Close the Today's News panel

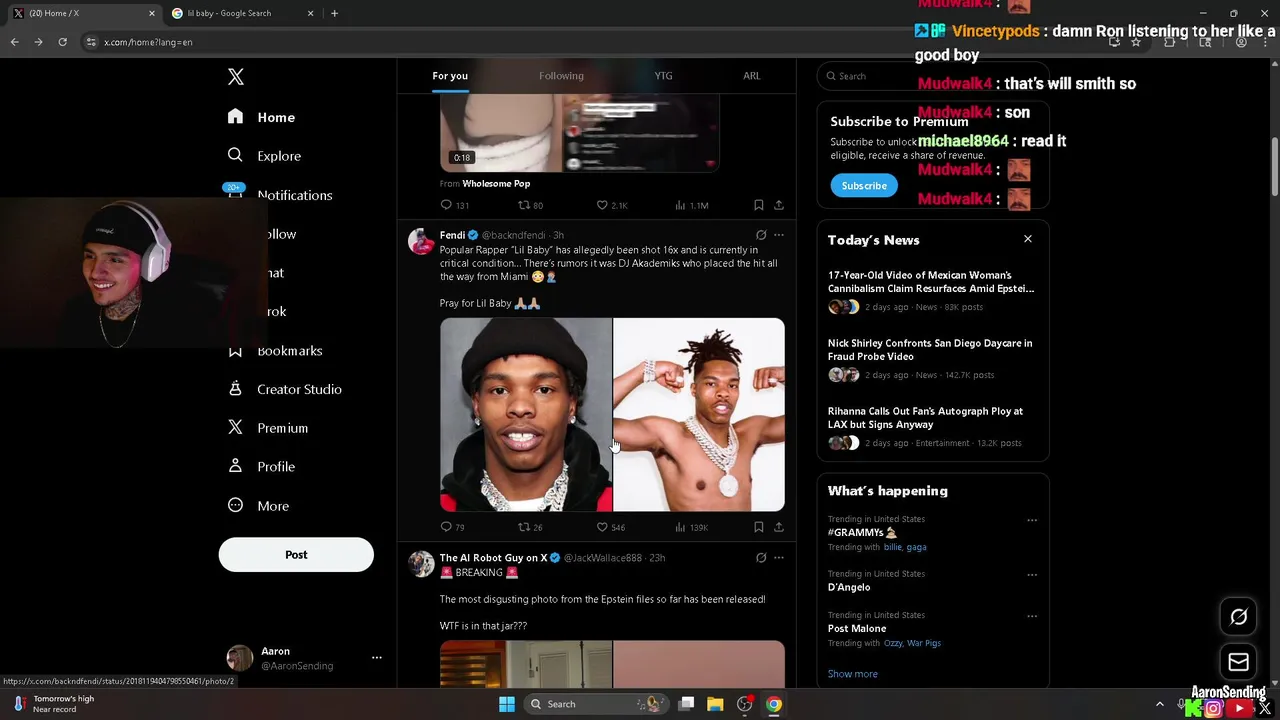(1027, 239)
